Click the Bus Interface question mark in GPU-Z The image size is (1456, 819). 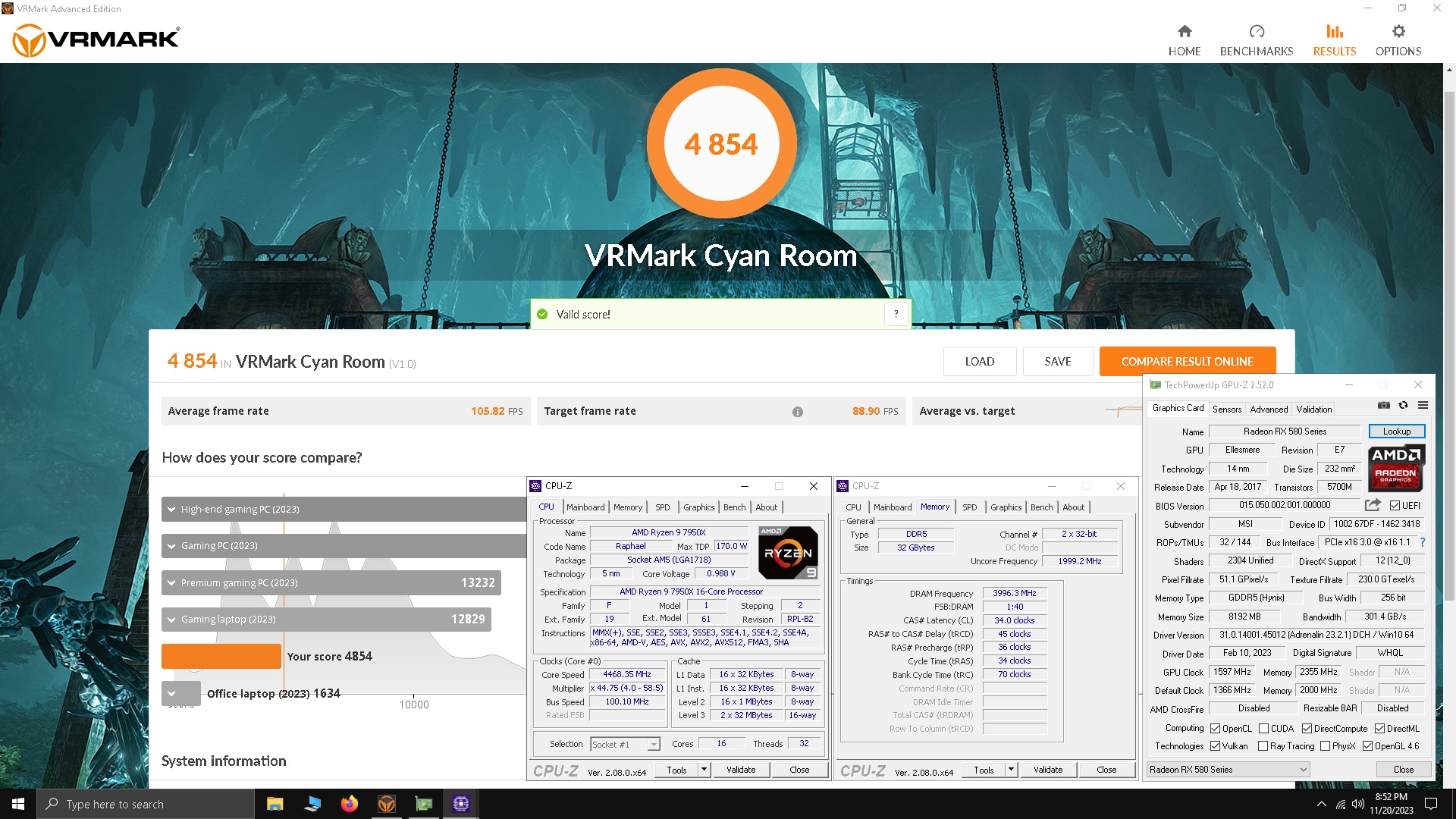pyautogui.click(x=1423, y=542)
